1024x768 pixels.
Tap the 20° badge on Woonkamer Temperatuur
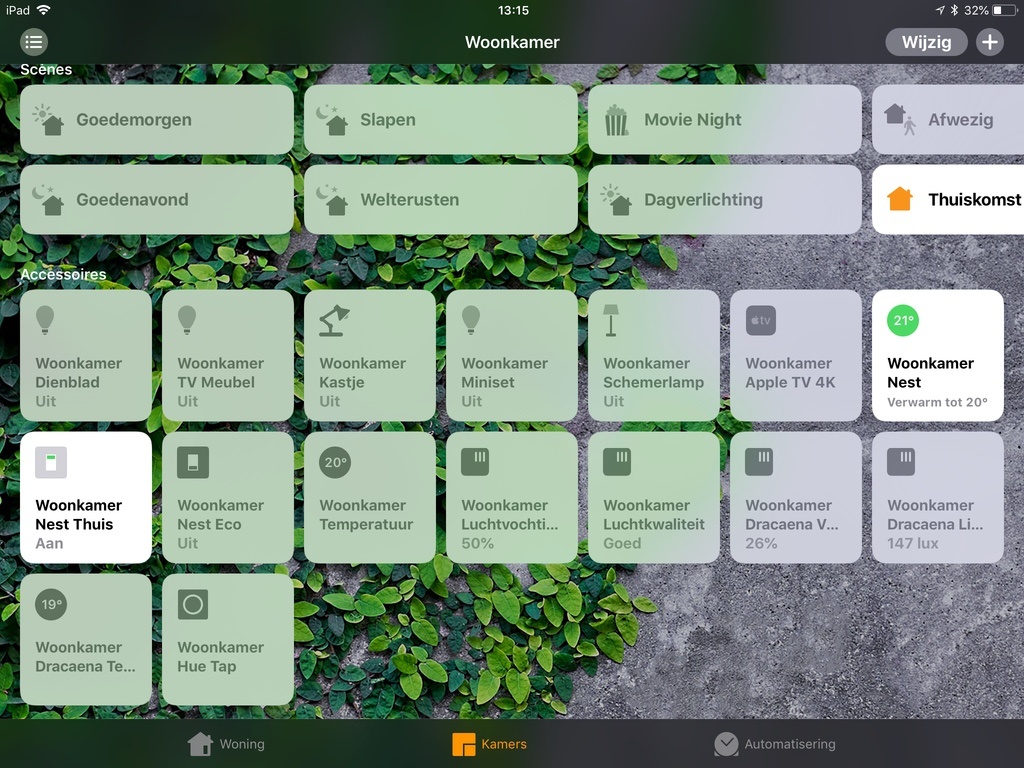(x=335, y=462)
